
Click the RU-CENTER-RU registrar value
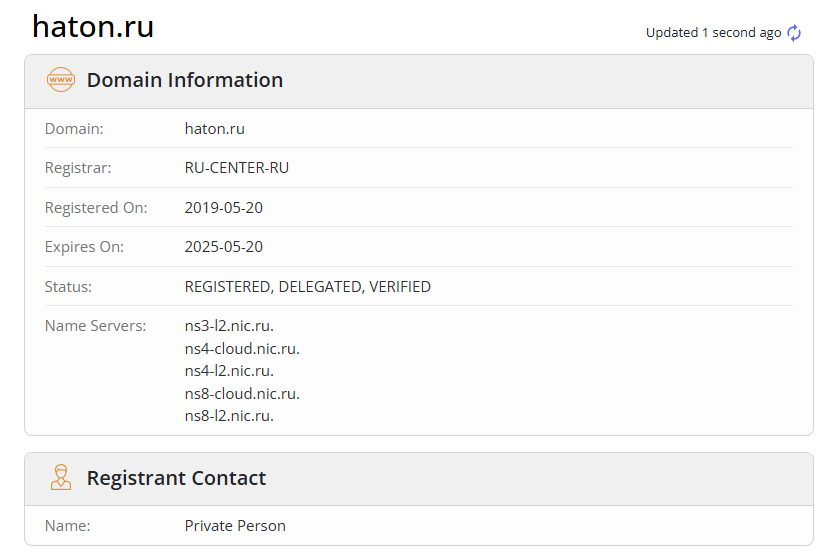pos(237,168)
